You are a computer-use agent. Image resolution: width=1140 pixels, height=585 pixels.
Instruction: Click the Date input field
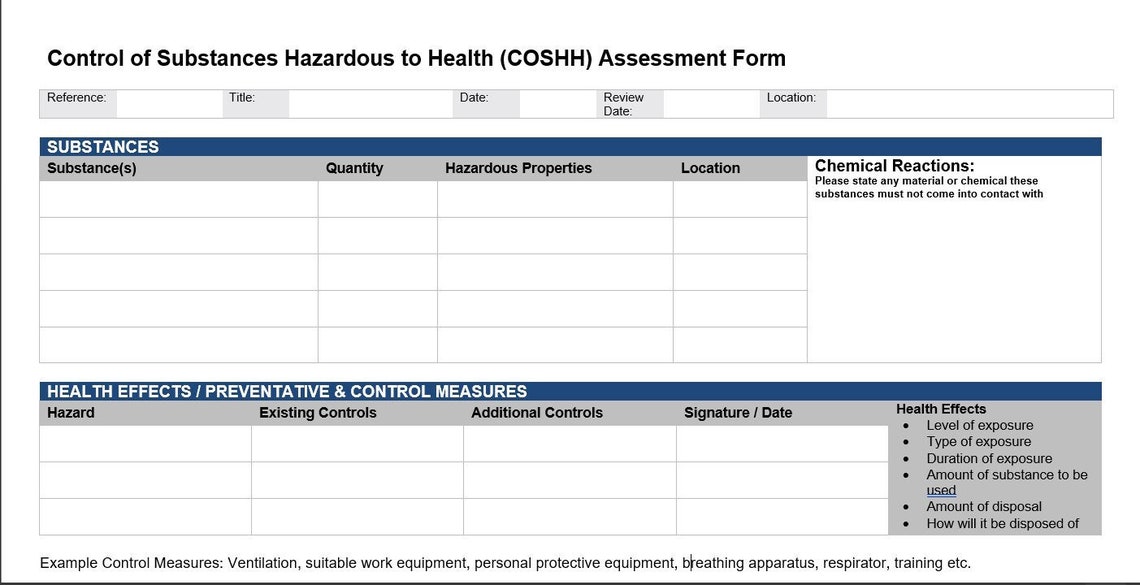tap(555, 102)
